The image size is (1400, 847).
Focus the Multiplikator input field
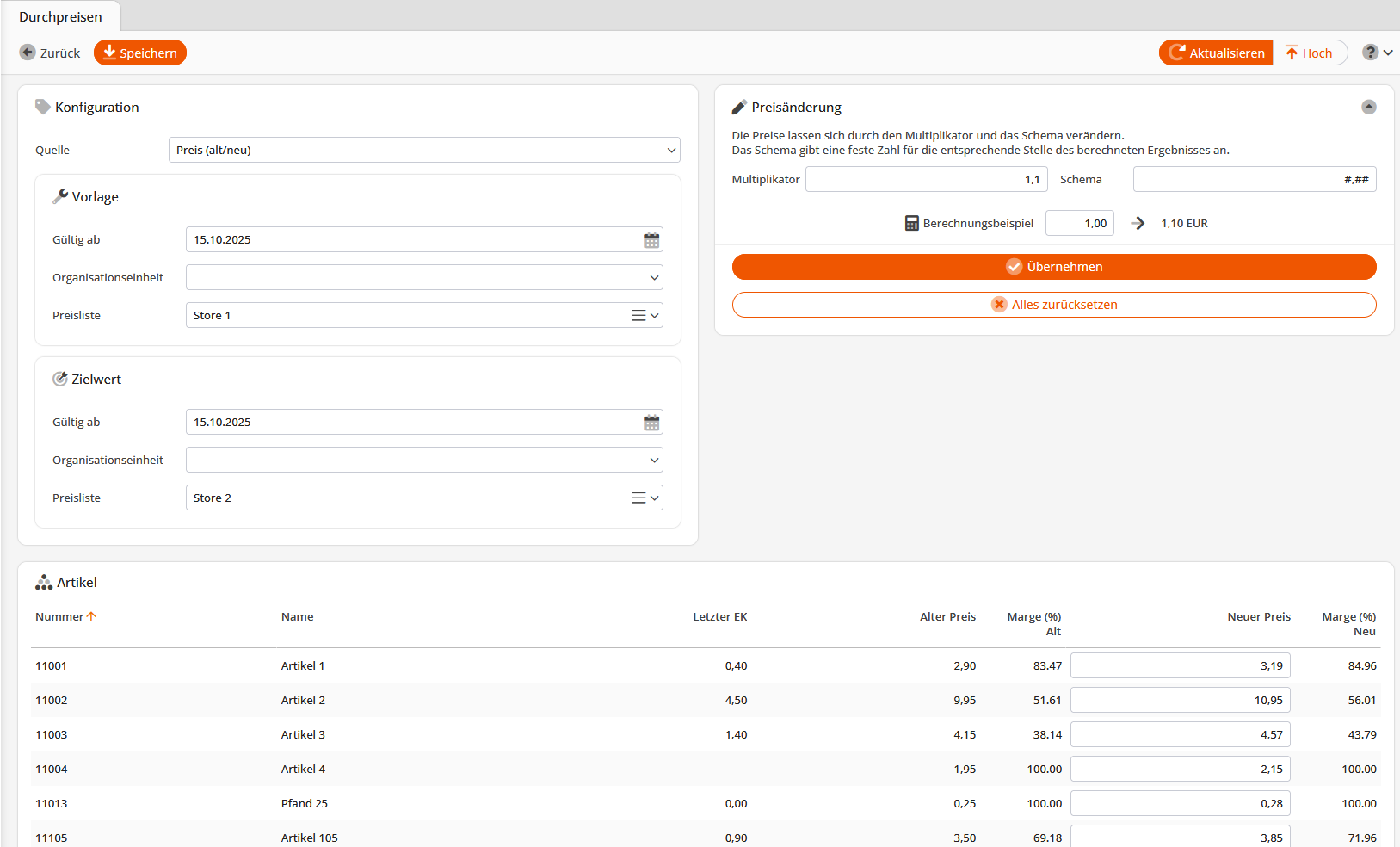(925, 180)
